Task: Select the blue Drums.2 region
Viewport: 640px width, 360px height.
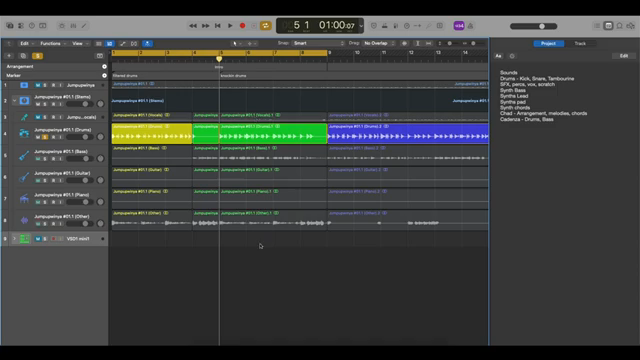Action: coord(408,133)
